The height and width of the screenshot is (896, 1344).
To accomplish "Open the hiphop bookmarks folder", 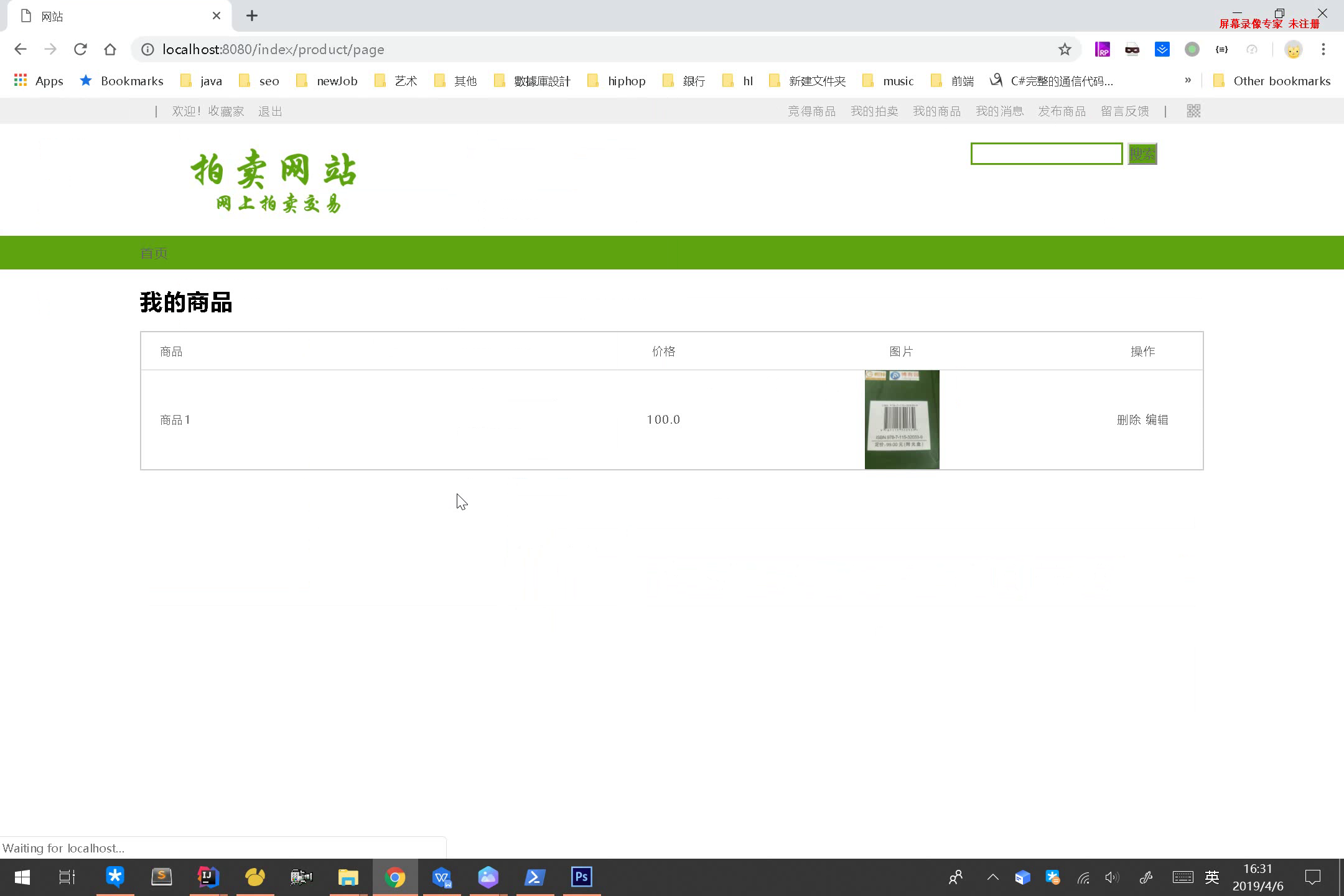I will pyautogui.click(x=617, y=81).
